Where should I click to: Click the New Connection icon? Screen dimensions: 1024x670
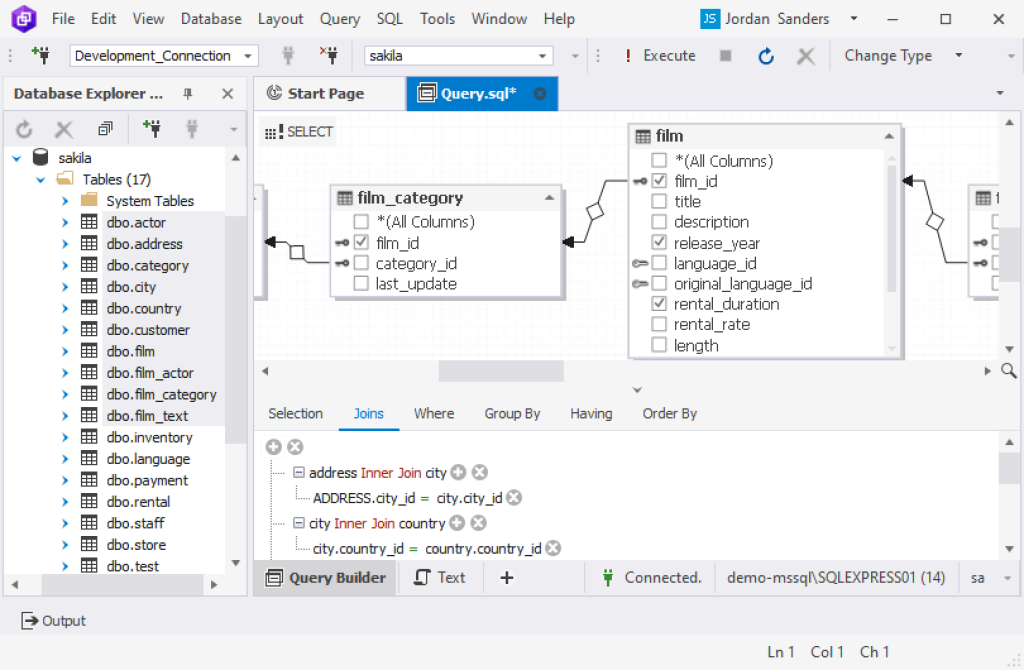(41, 55)
